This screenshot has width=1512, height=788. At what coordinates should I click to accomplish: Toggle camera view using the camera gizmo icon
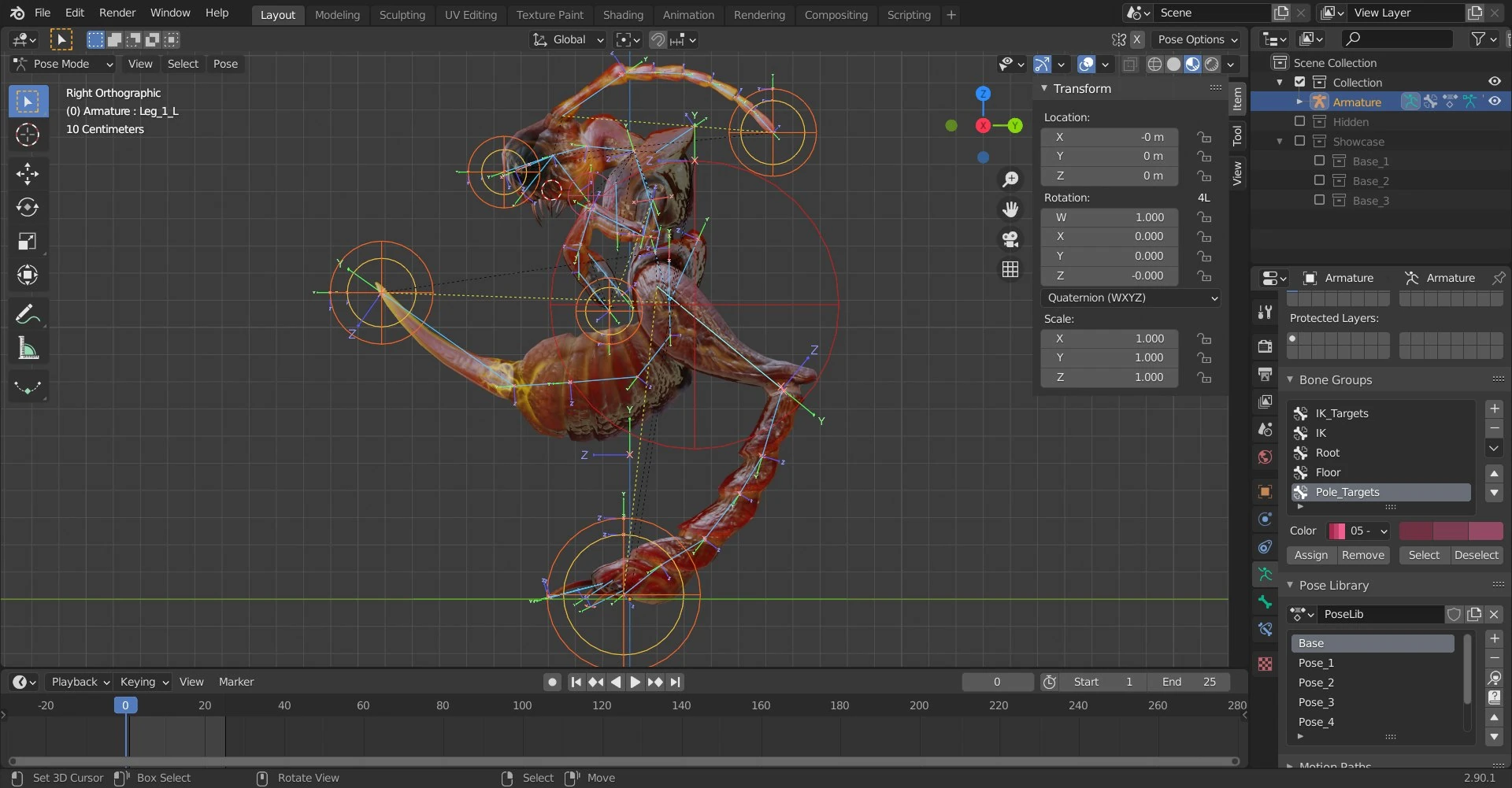pos(1010,239)
